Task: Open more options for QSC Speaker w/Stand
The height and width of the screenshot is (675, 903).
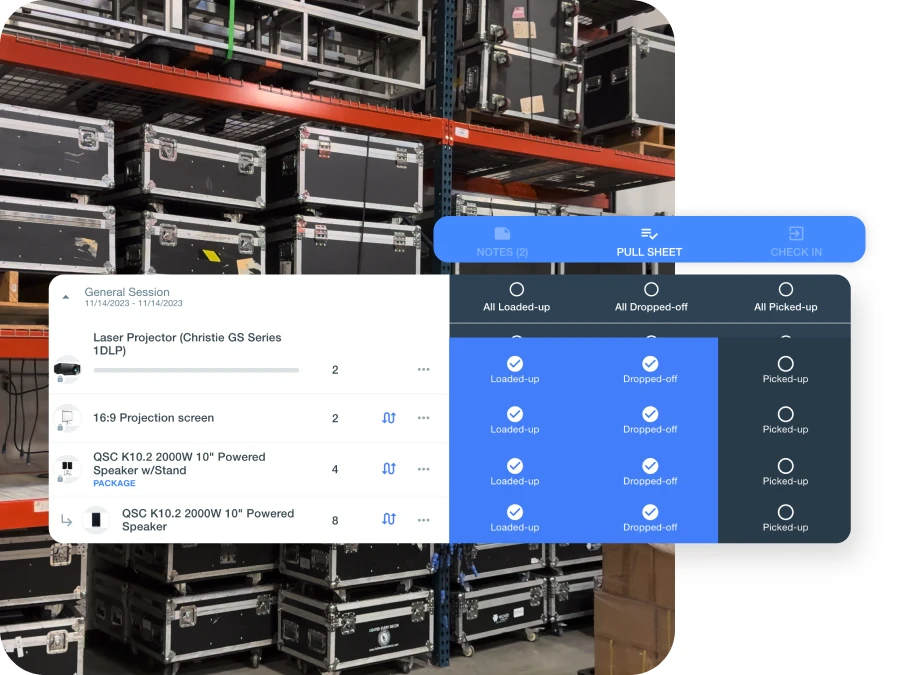Action: tap(424, 469)
